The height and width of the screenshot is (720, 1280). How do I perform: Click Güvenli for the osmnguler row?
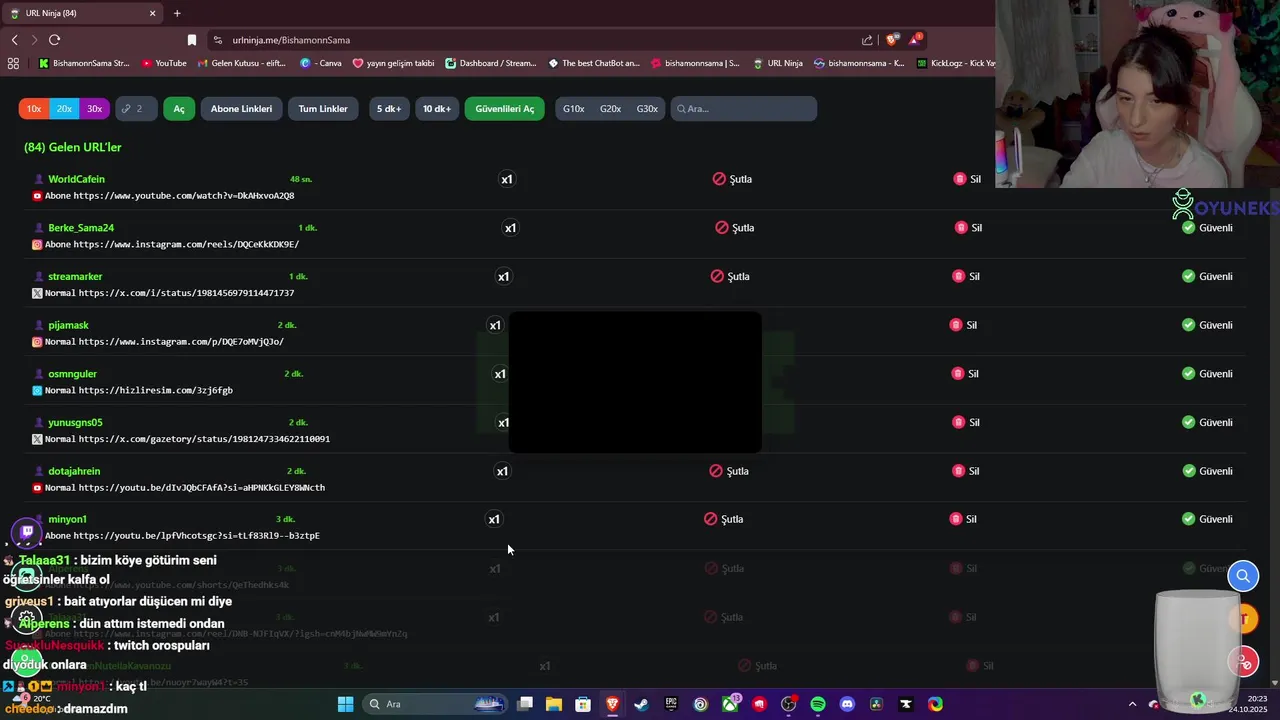(1207, 374)
